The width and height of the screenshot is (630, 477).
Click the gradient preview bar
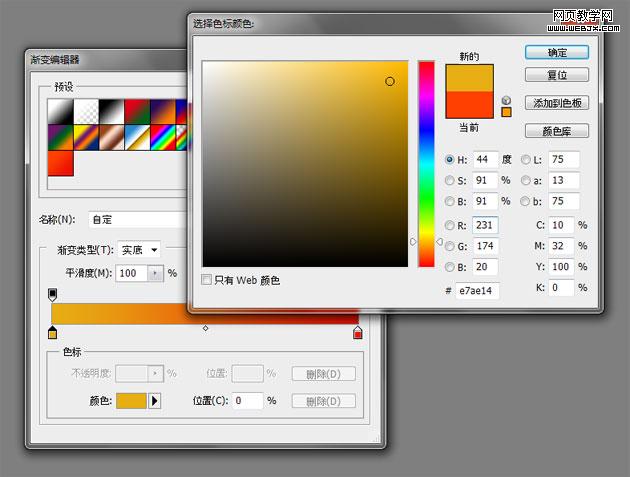[205, 313]
